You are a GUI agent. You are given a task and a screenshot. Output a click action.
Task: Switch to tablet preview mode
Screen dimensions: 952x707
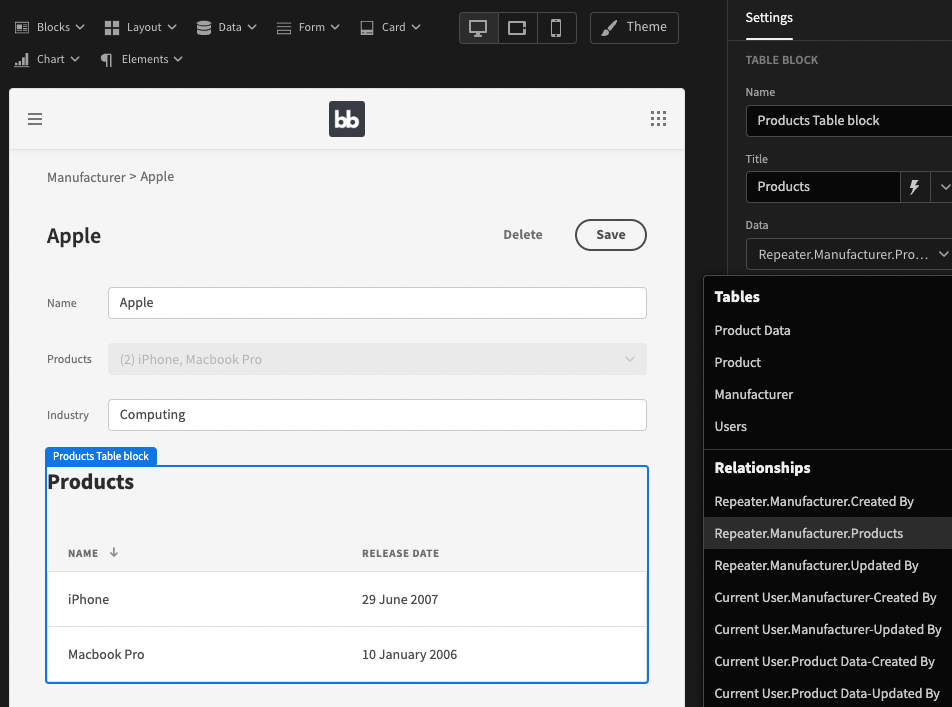[x=517, y=28]
